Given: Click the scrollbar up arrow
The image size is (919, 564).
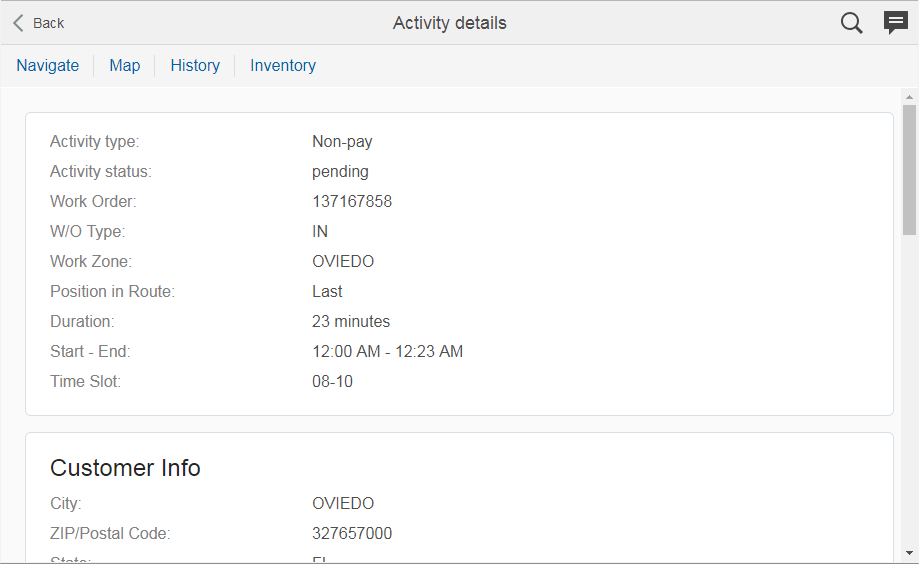Looking at the screenshot, I should (909, 98).
